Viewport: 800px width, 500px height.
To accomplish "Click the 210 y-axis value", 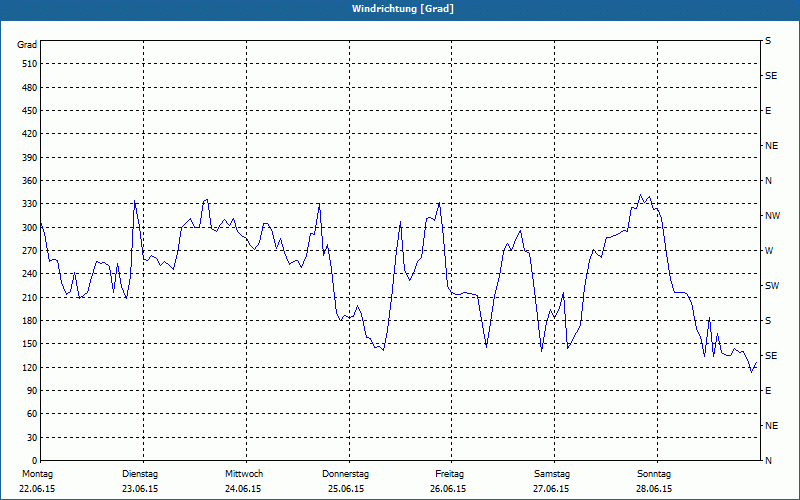I will coord(29,297).
